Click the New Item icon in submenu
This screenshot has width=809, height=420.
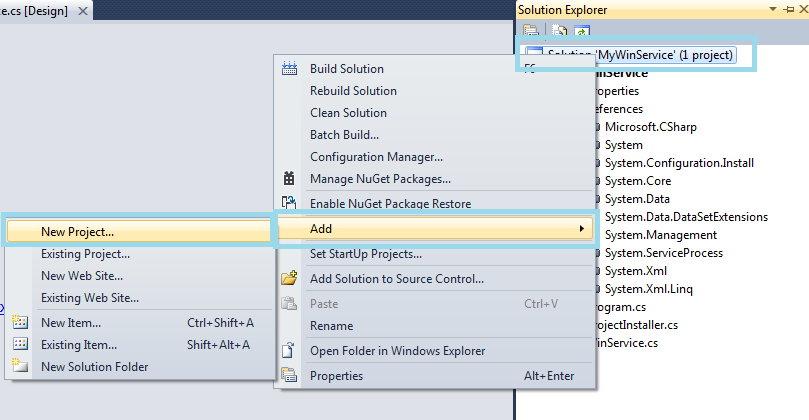(20, 323)
